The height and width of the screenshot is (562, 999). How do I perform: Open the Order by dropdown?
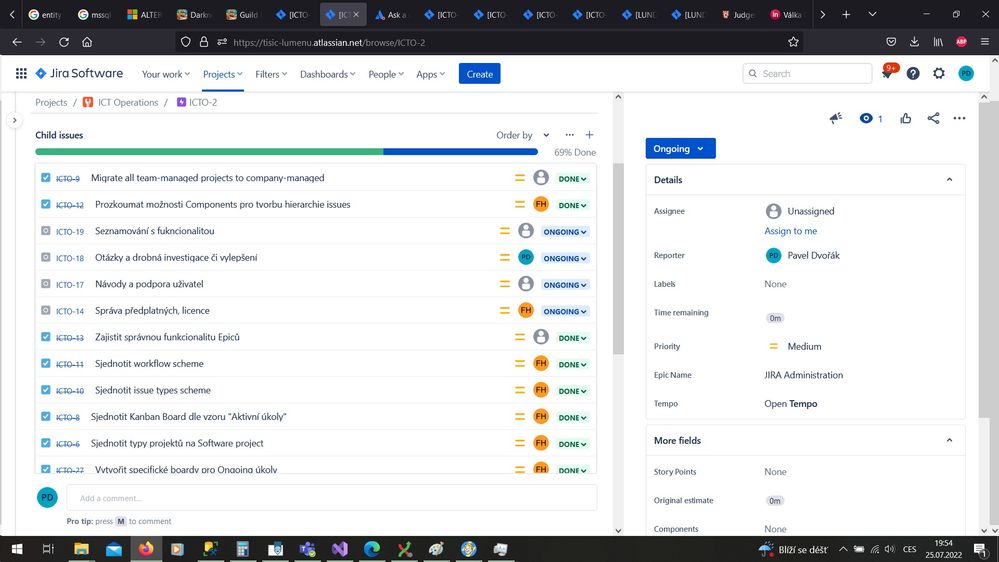click(522, 135)
